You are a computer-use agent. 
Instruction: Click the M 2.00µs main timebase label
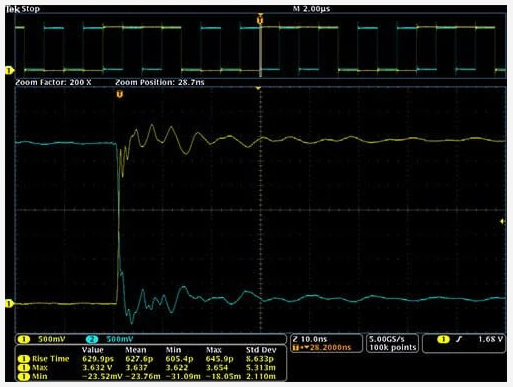click(311, 9)
